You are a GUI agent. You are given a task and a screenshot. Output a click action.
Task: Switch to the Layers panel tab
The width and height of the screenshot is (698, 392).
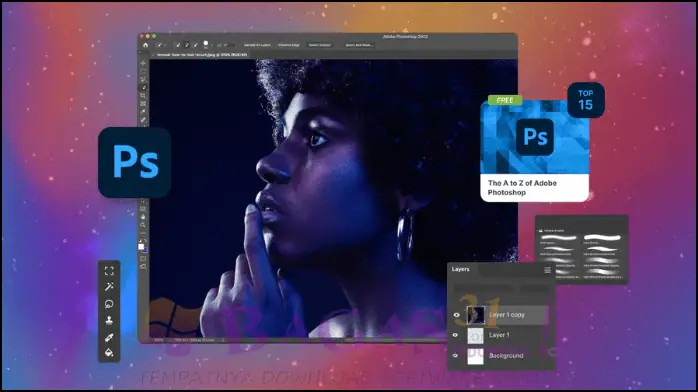[x=460, y=269]
